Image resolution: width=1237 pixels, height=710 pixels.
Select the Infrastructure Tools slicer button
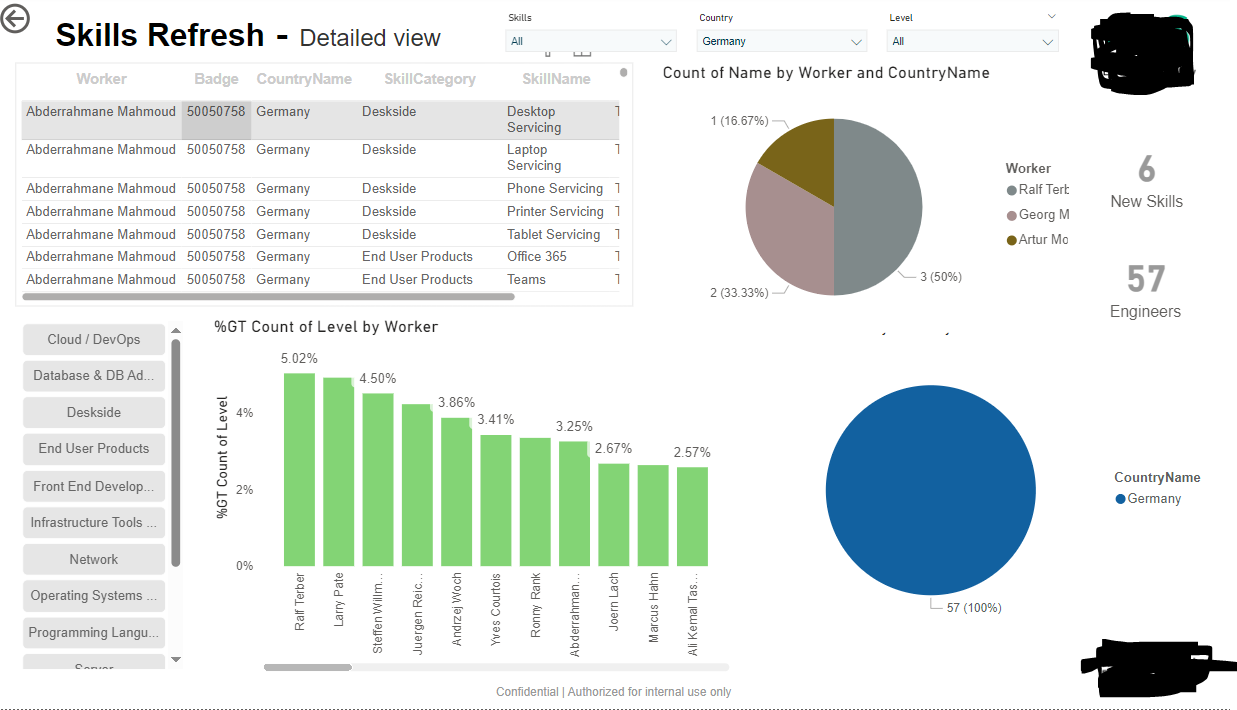point(94,522)
